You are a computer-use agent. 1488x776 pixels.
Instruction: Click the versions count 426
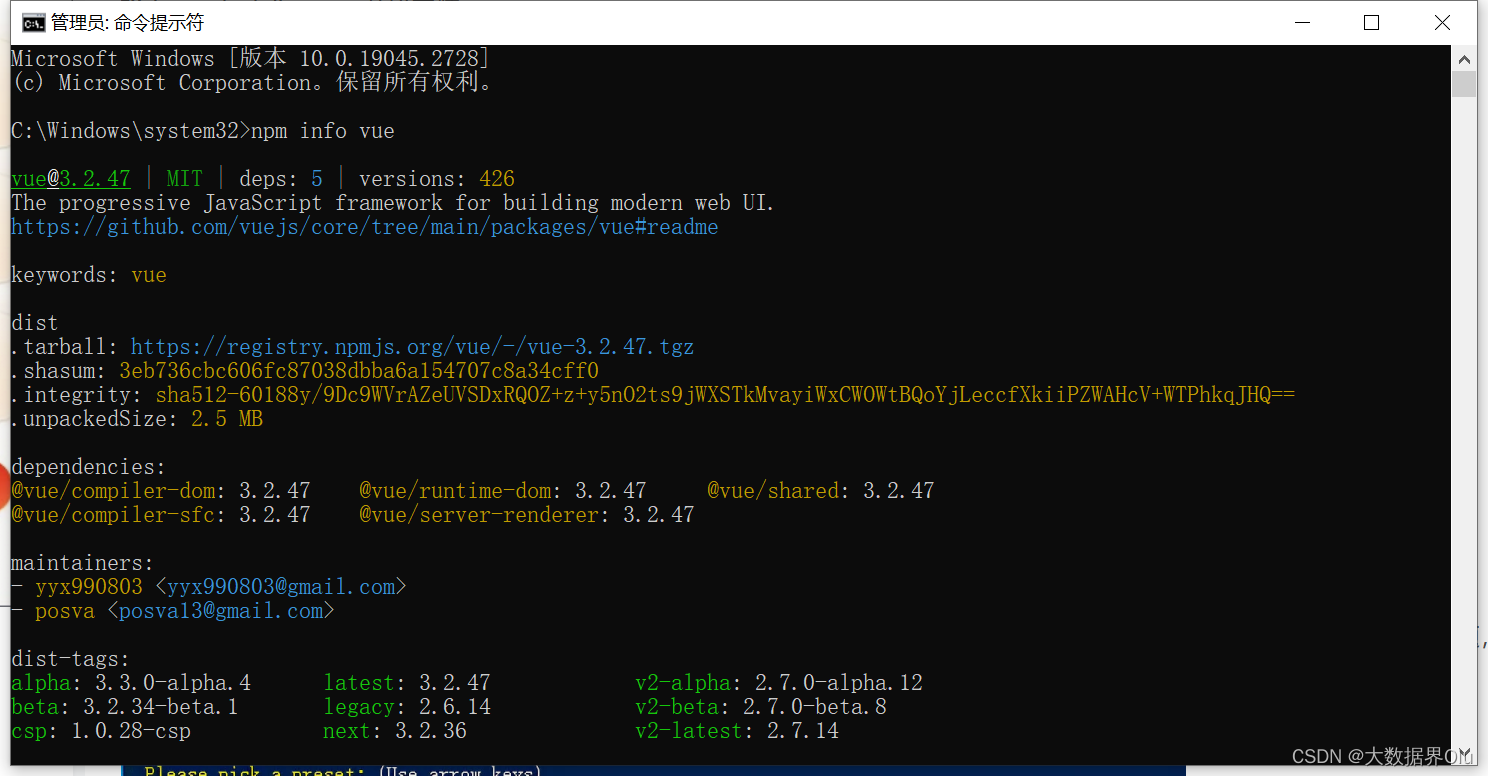click(497, 179)
